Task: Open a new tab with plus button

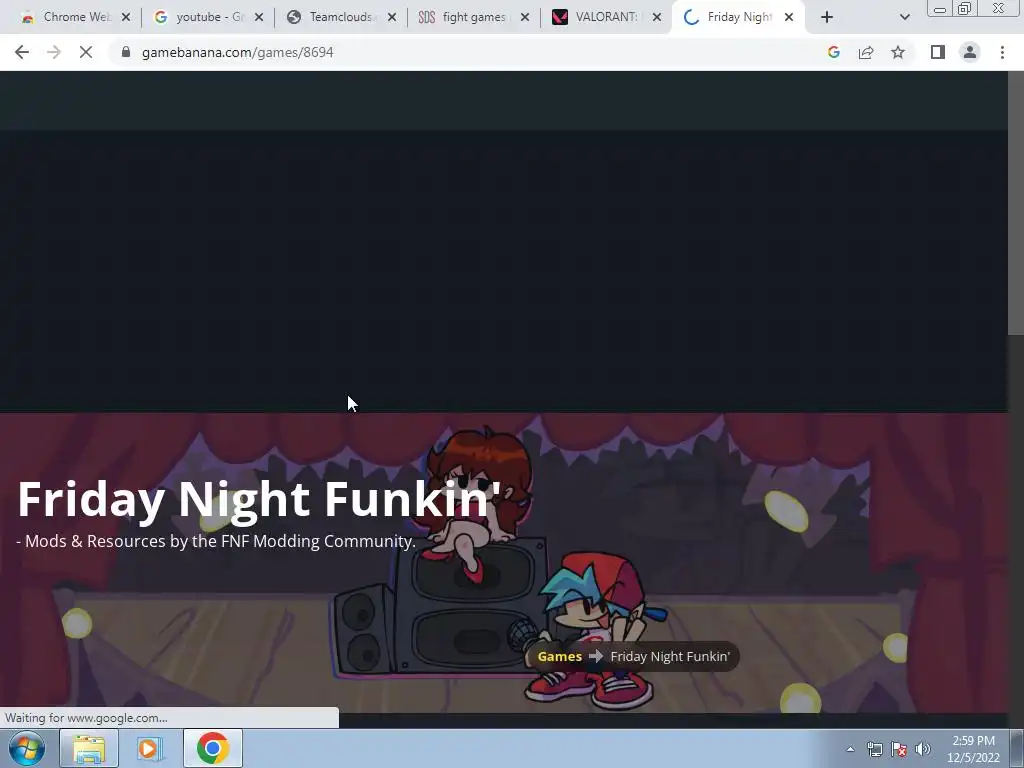Action: click(827, 18)
